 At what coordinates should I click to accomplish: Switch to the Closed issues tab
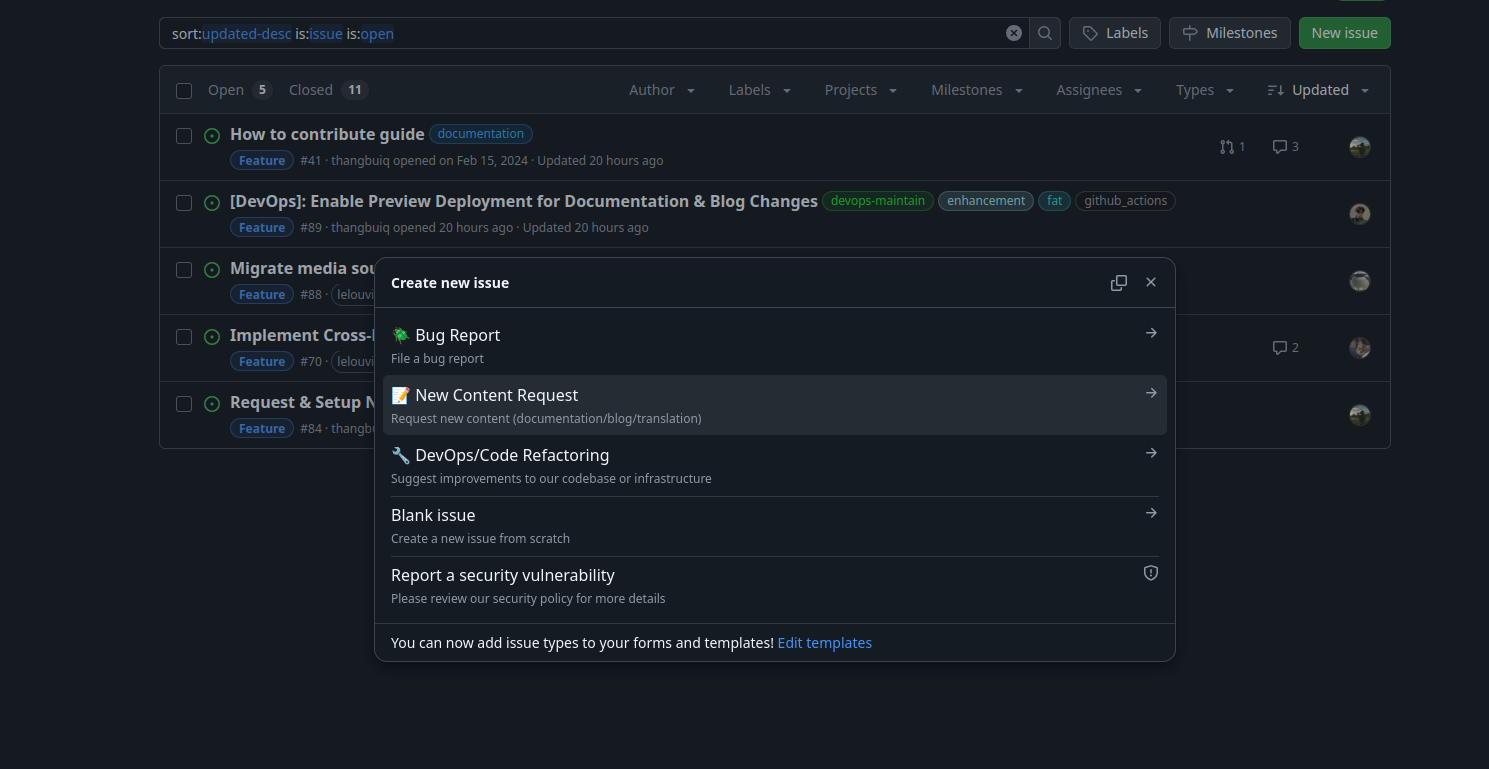click(310, 89)
